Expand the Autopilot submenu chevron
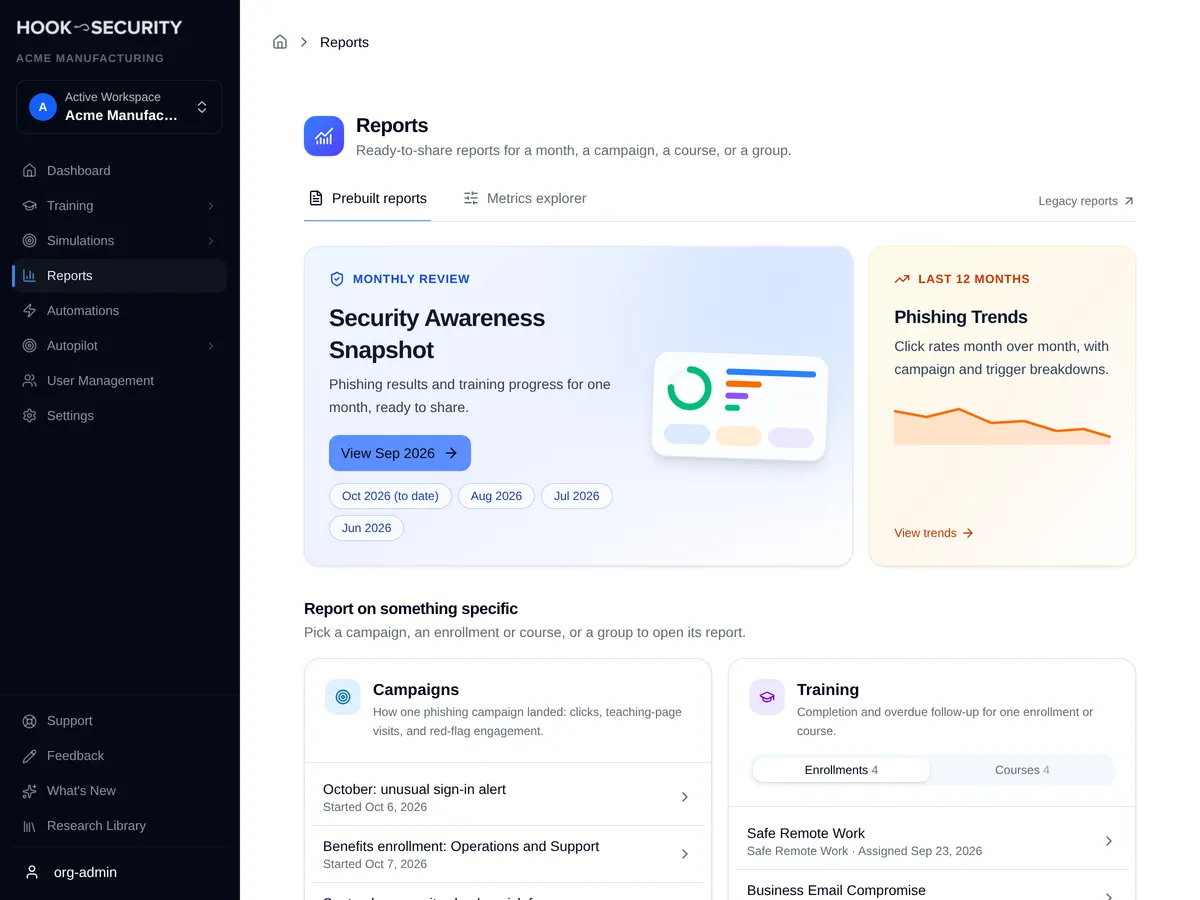Image resolution: width=1200 pixels, height=900 pixels. click(210, 346)
